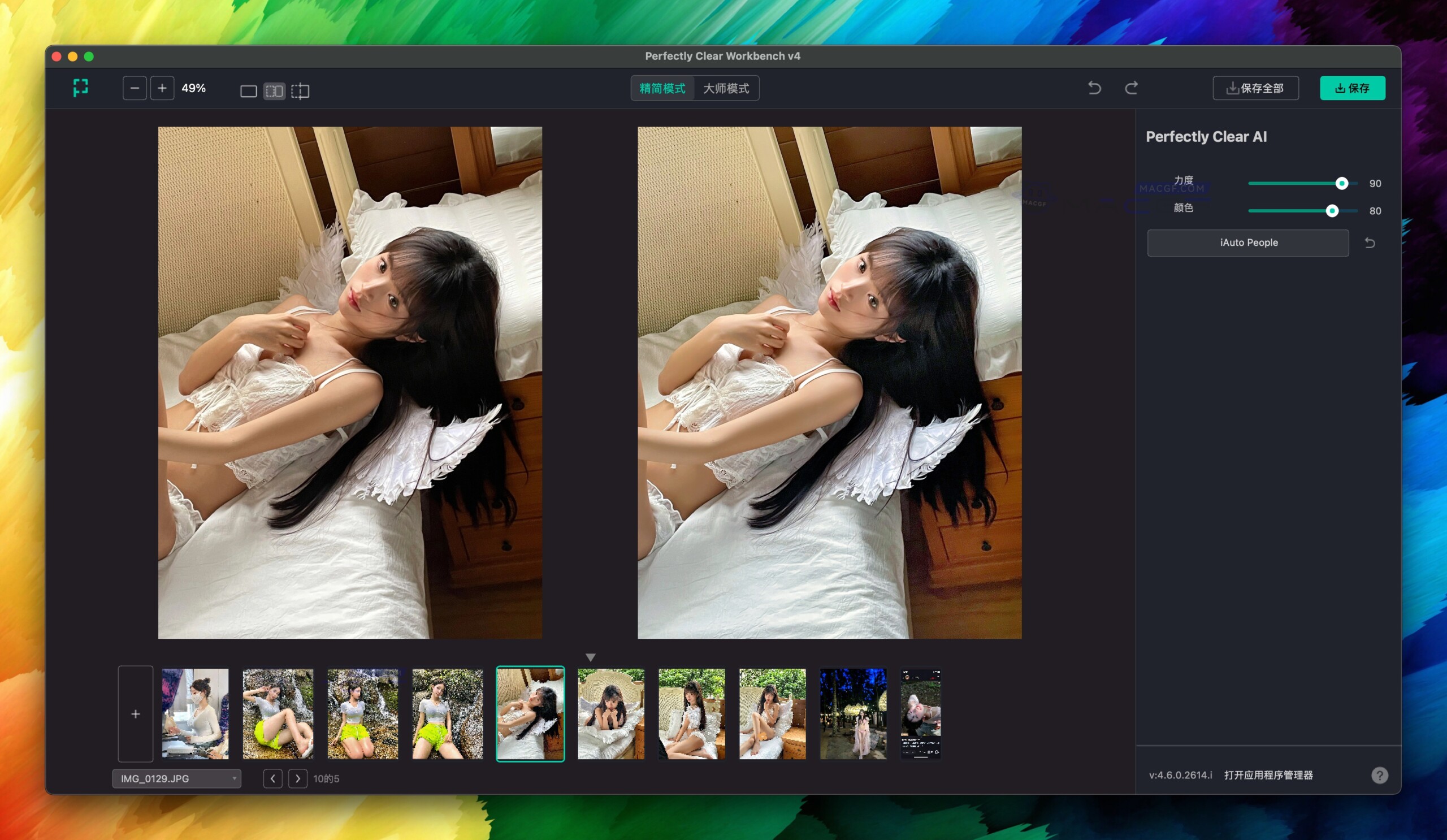Zoom in with the plus button

coord(162,88)
